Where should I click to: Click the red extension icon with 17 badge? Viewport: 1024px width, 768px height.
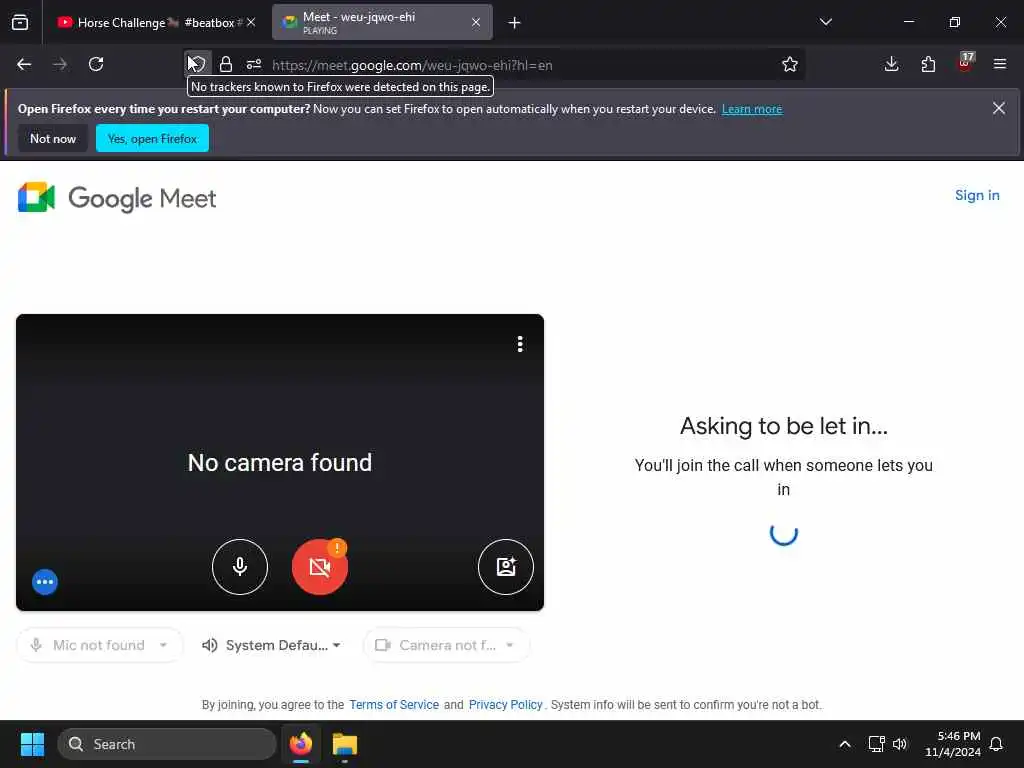(x=965, y=63)
